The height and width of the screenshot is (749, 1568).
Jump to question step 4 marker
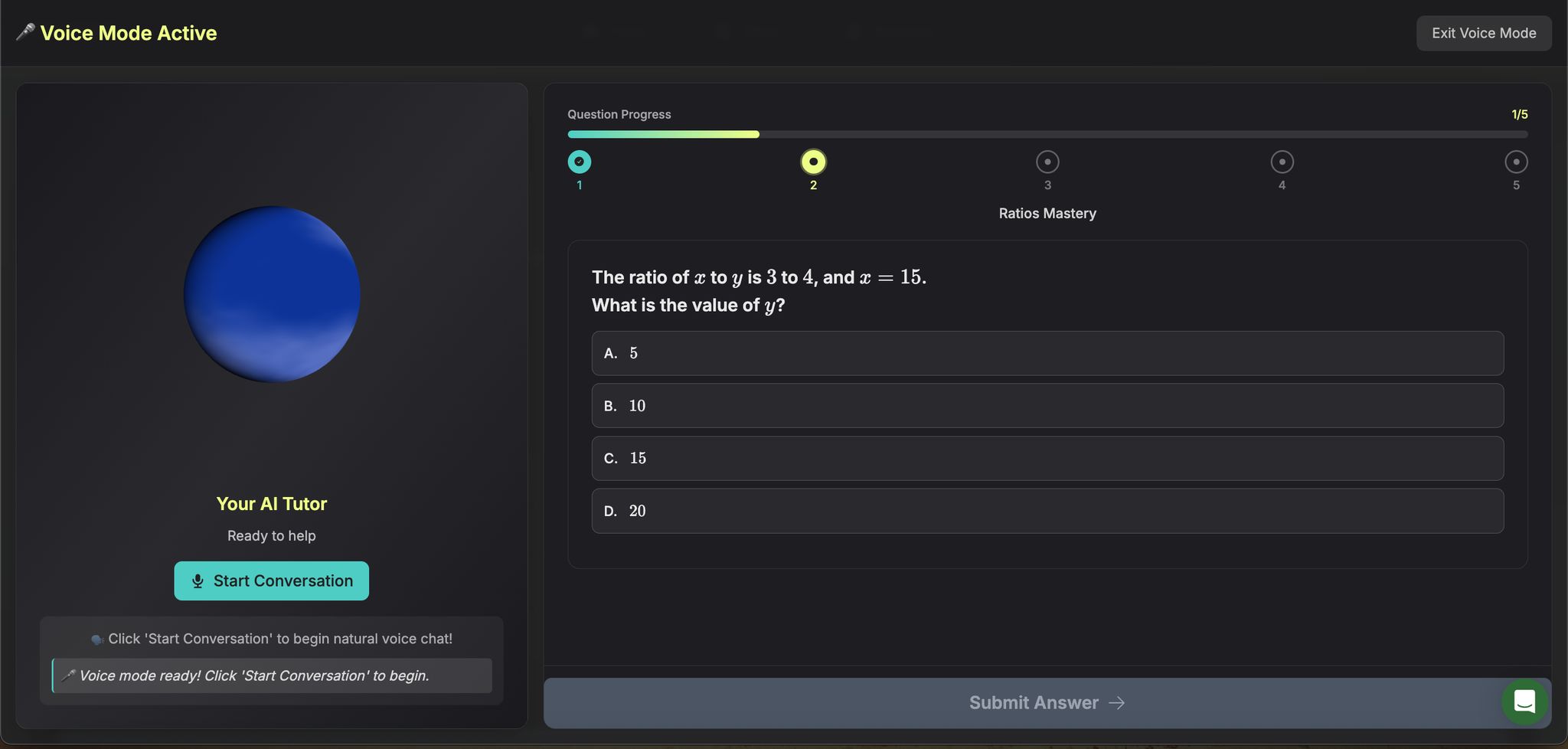[x=1282, y=162]
